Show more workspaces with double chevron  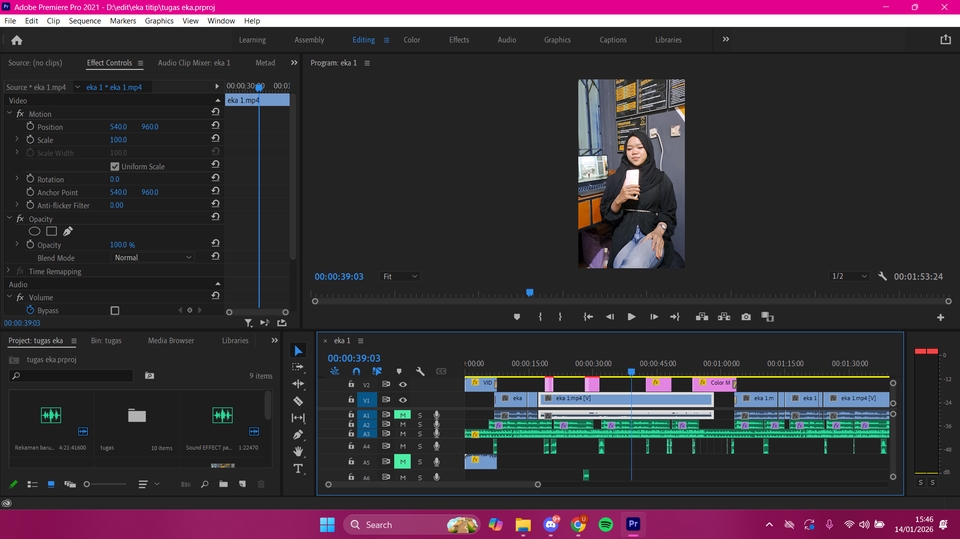pyautogui.click(x=726, y=39)
